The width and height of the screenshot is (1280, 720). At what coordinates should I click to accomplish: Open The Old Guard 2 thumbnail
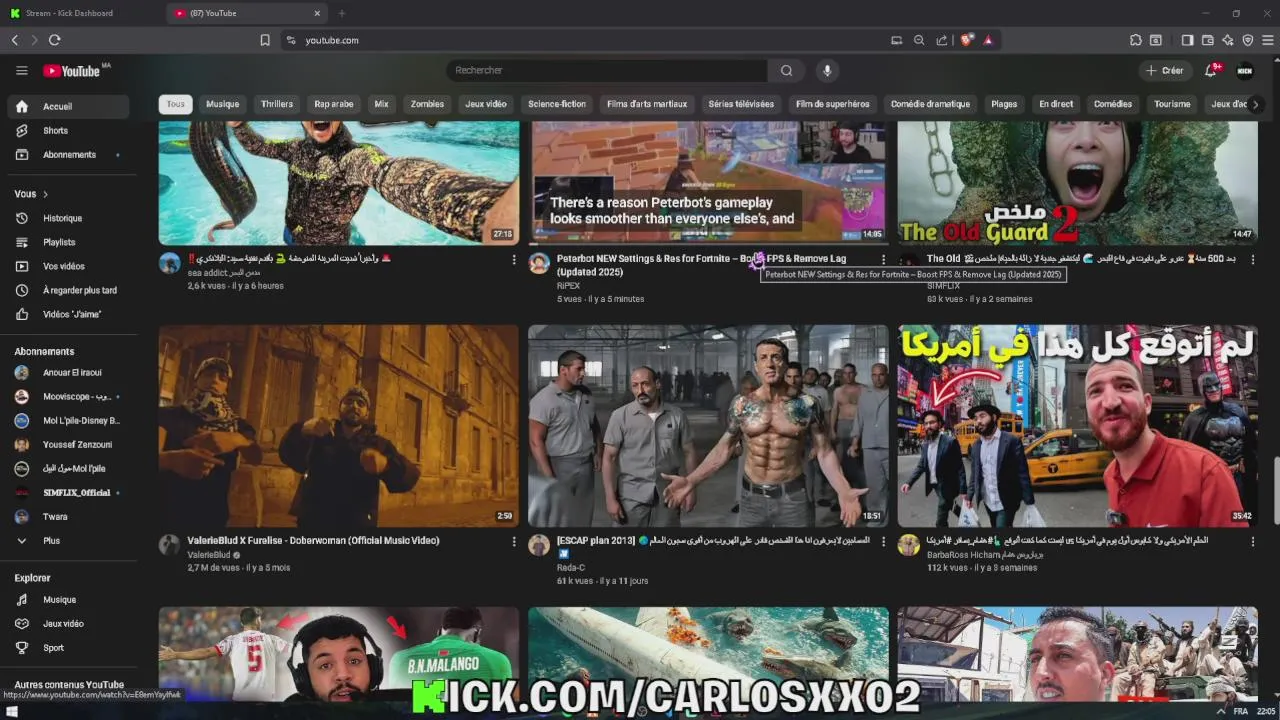tap(1077, 183)
